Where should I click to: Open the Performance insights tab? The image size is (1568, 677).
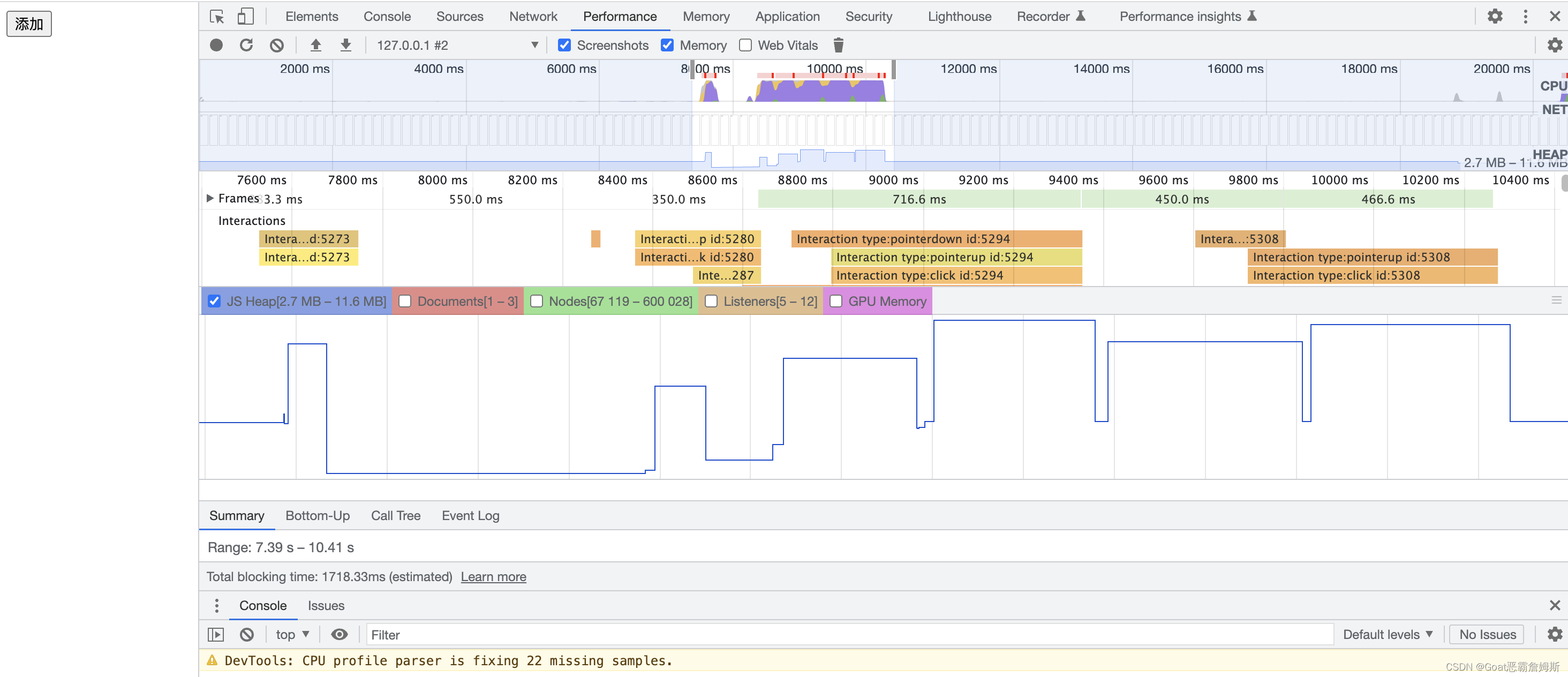(x=1188, y=17)
